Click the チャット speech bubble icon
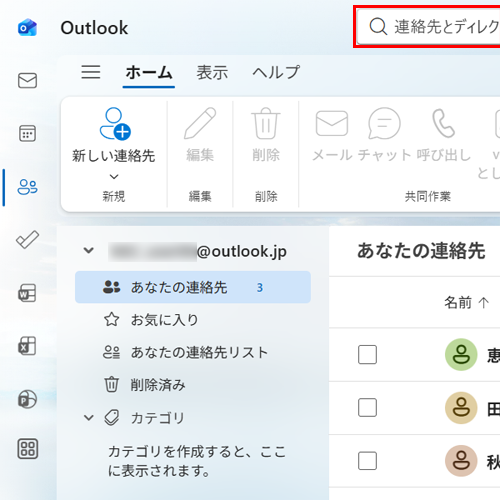Viewport: 500px width, 500px height. (384, 123)
